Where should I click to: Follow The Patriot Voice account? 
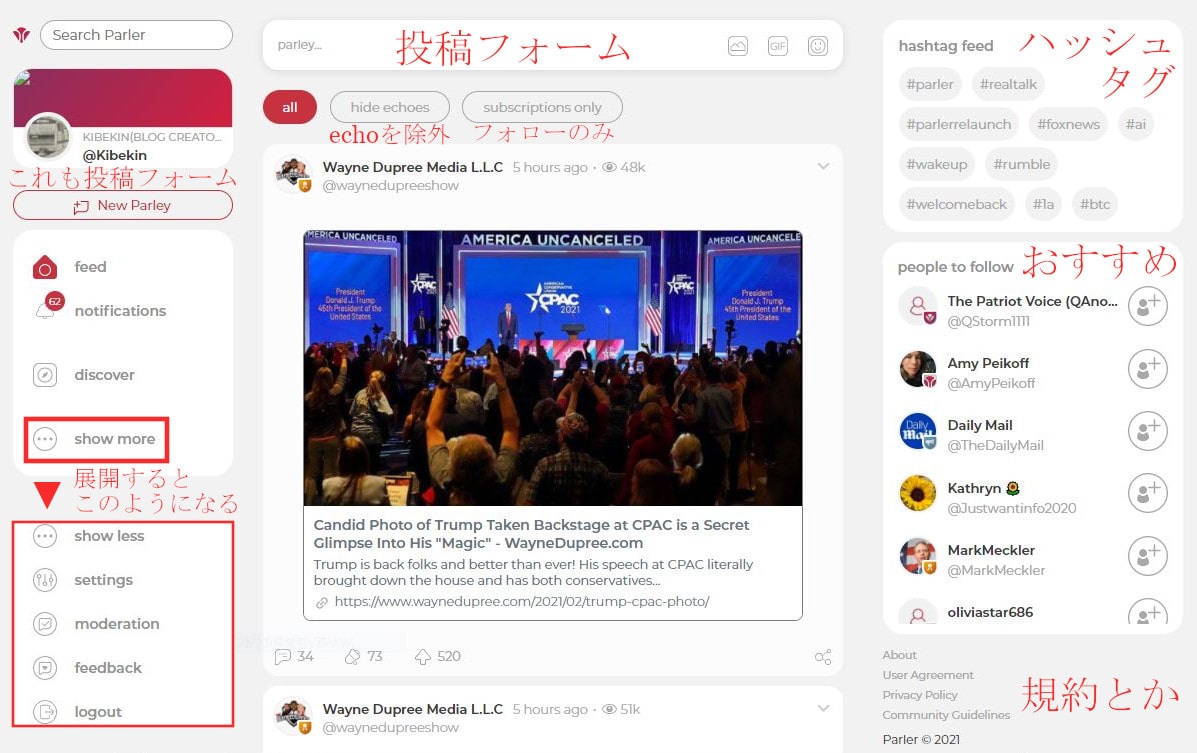point(1147,307)
